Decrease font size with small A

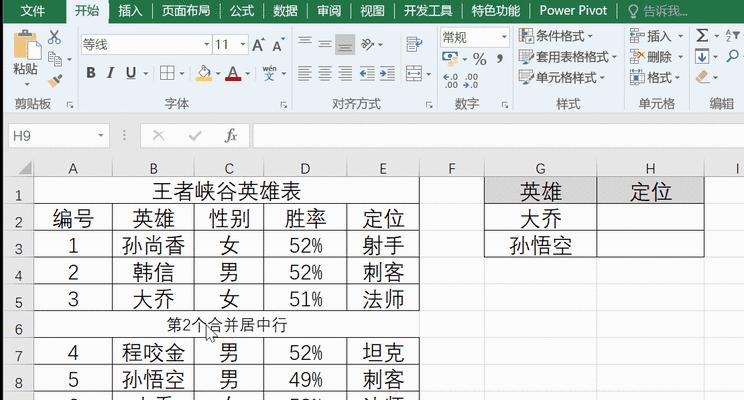pyautogui.click(x=279, y=45)
